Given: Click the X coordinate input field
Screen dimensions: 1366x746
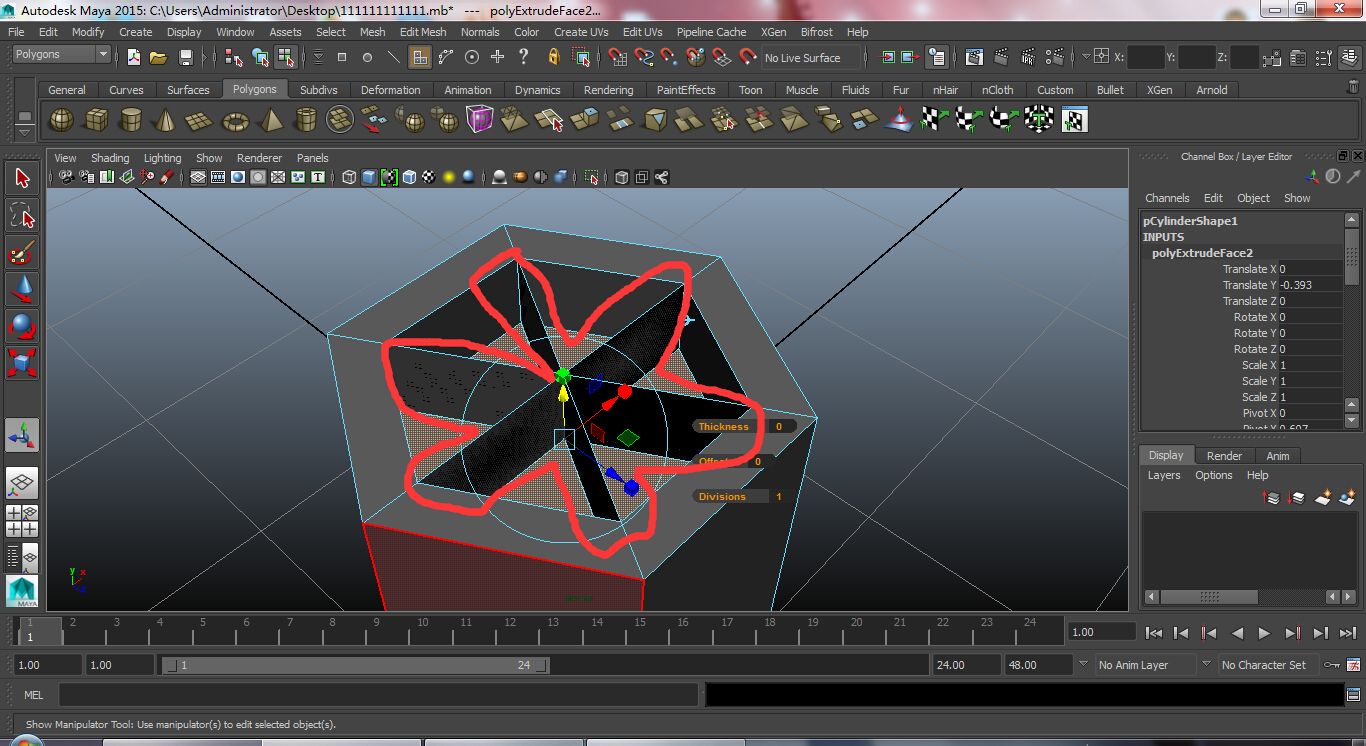Looking at the screenshot, I should point(1147,57).
